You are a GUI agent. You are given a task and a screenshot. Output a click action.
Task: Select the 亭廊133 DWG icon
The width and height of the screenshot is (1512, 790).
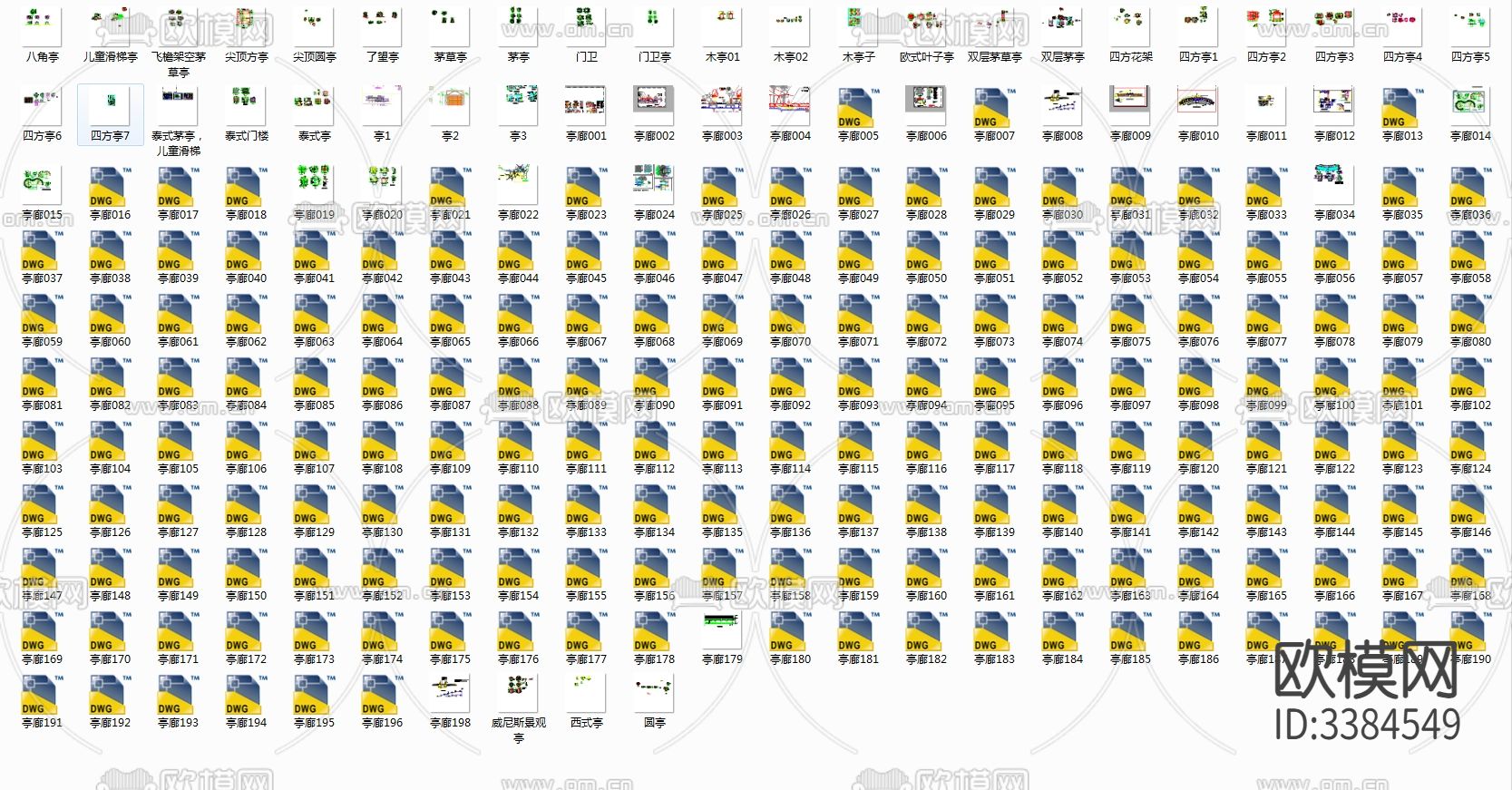point(586,503)
